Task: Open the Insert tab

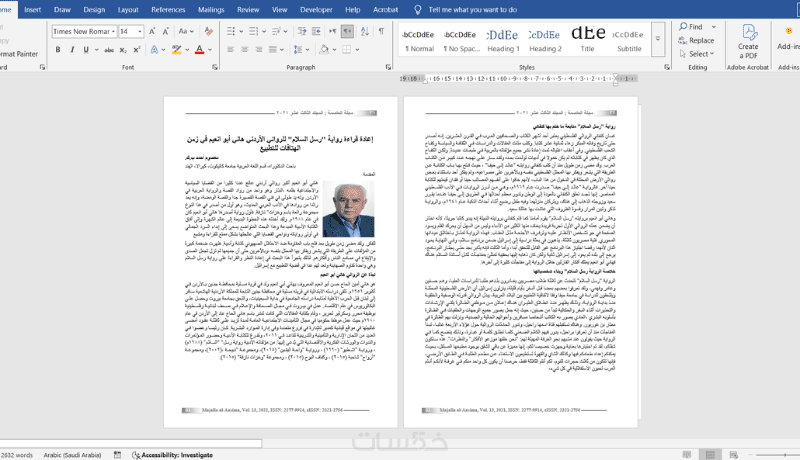Action: (x=33, y=9)
